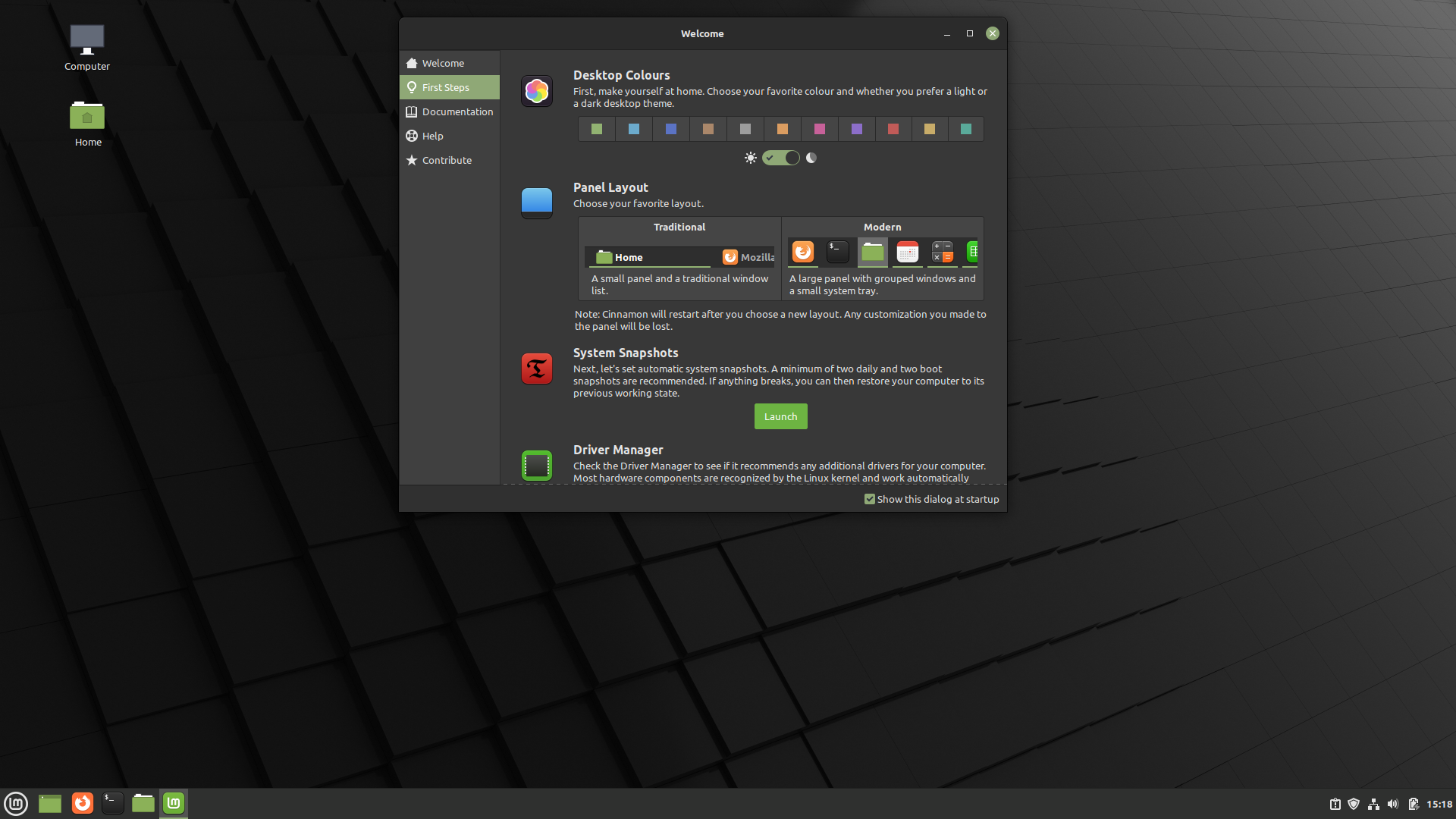Open the volume control tray icon

[1393, 804]
